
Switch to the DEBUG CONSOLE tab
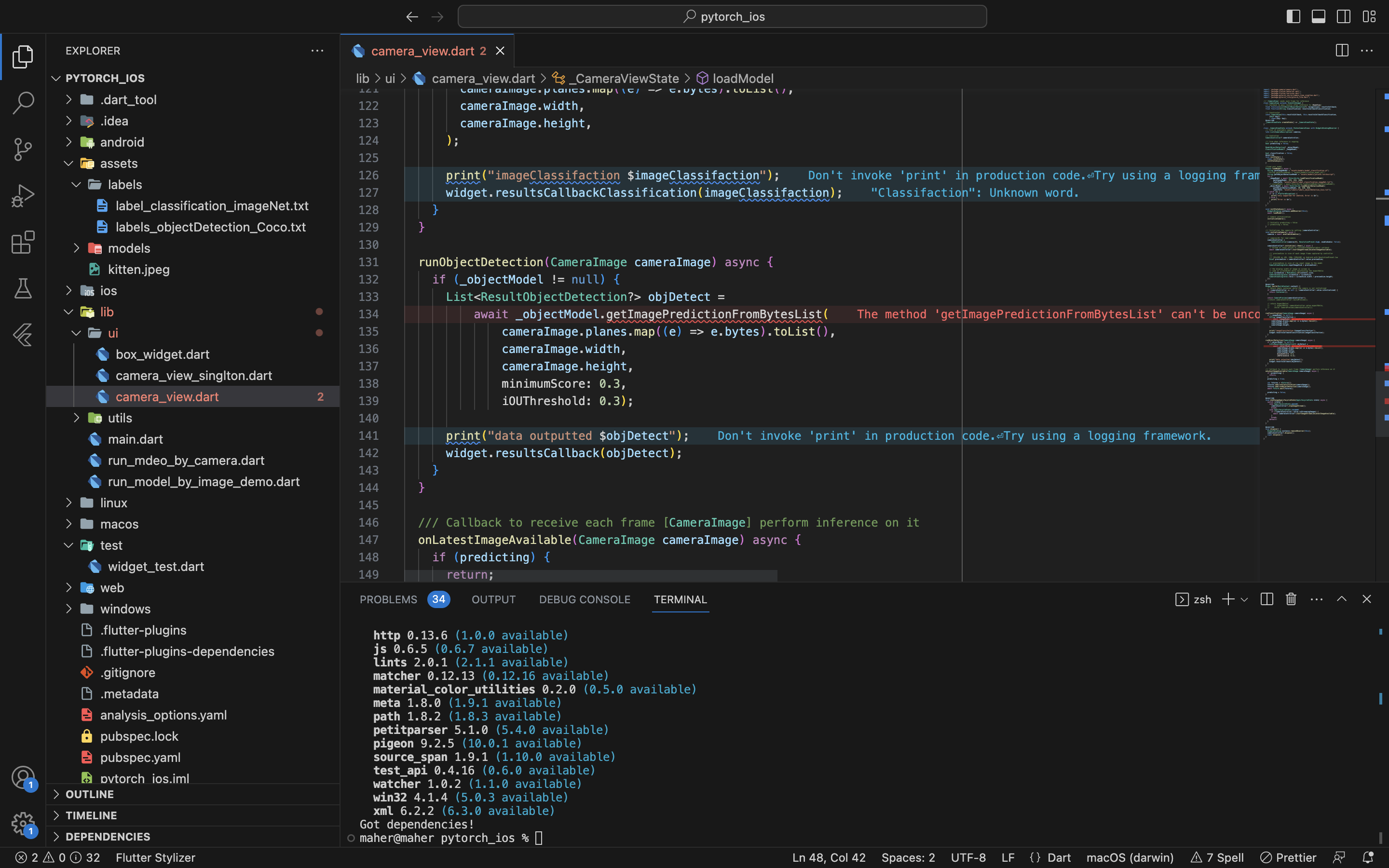[x=585, y=599]
